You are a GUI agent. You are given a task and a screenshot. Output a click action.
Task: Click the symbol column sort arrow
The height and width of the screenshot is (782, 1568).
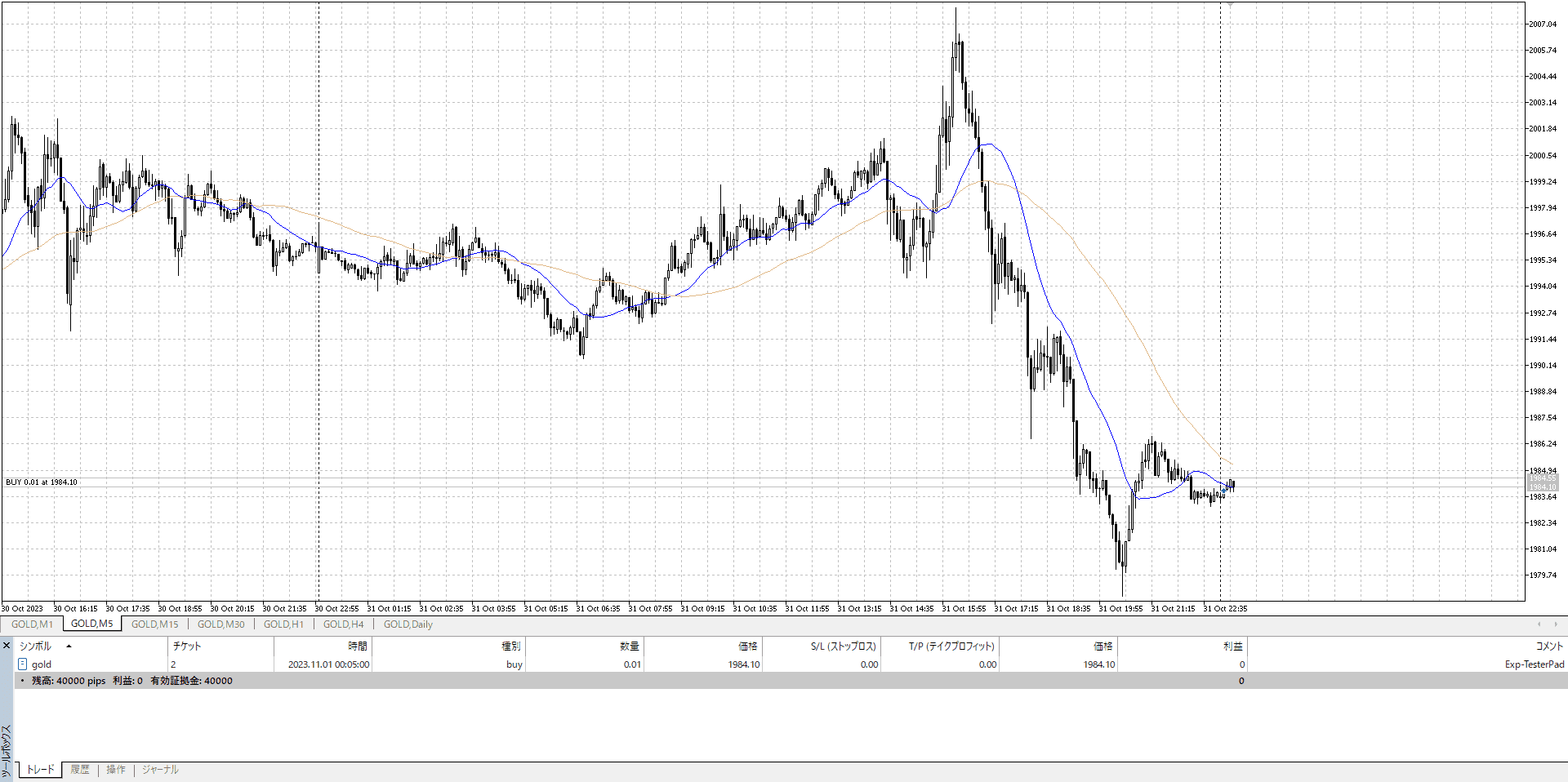(x=69, y=646)
